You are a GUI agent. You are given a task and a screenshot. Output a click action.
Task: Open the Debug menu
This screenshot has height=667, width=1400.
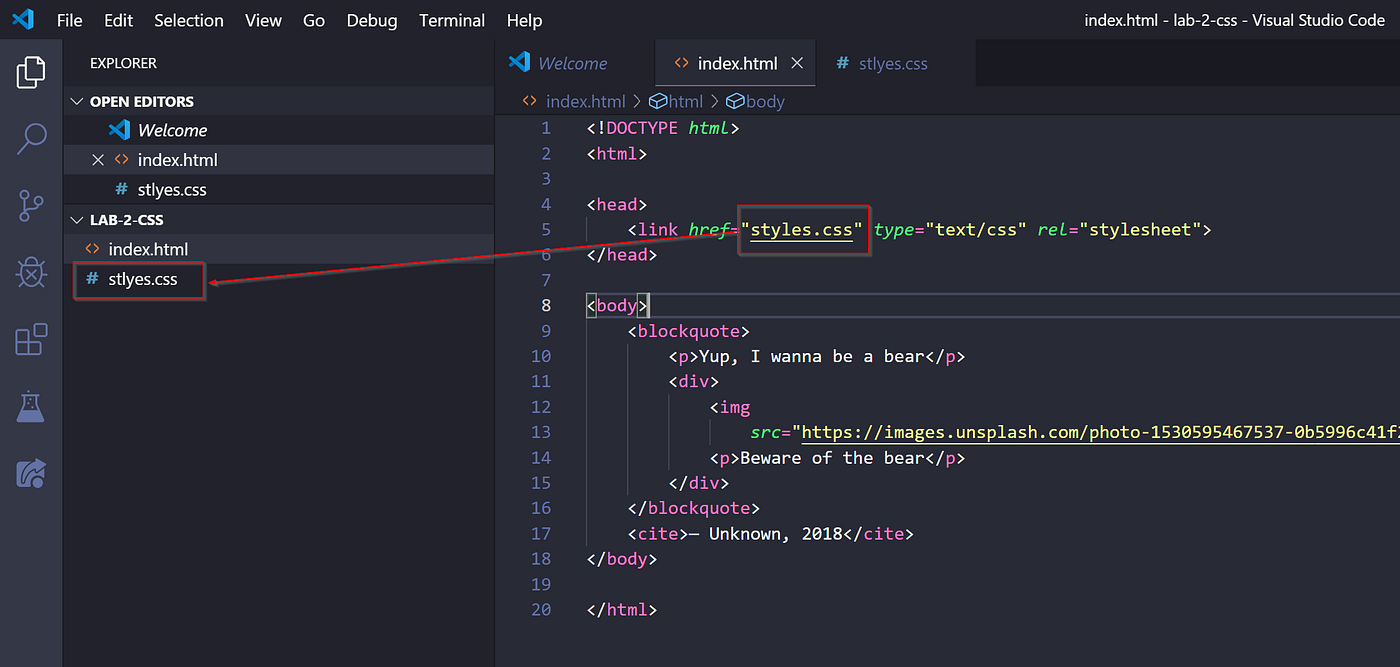(372, 20)
